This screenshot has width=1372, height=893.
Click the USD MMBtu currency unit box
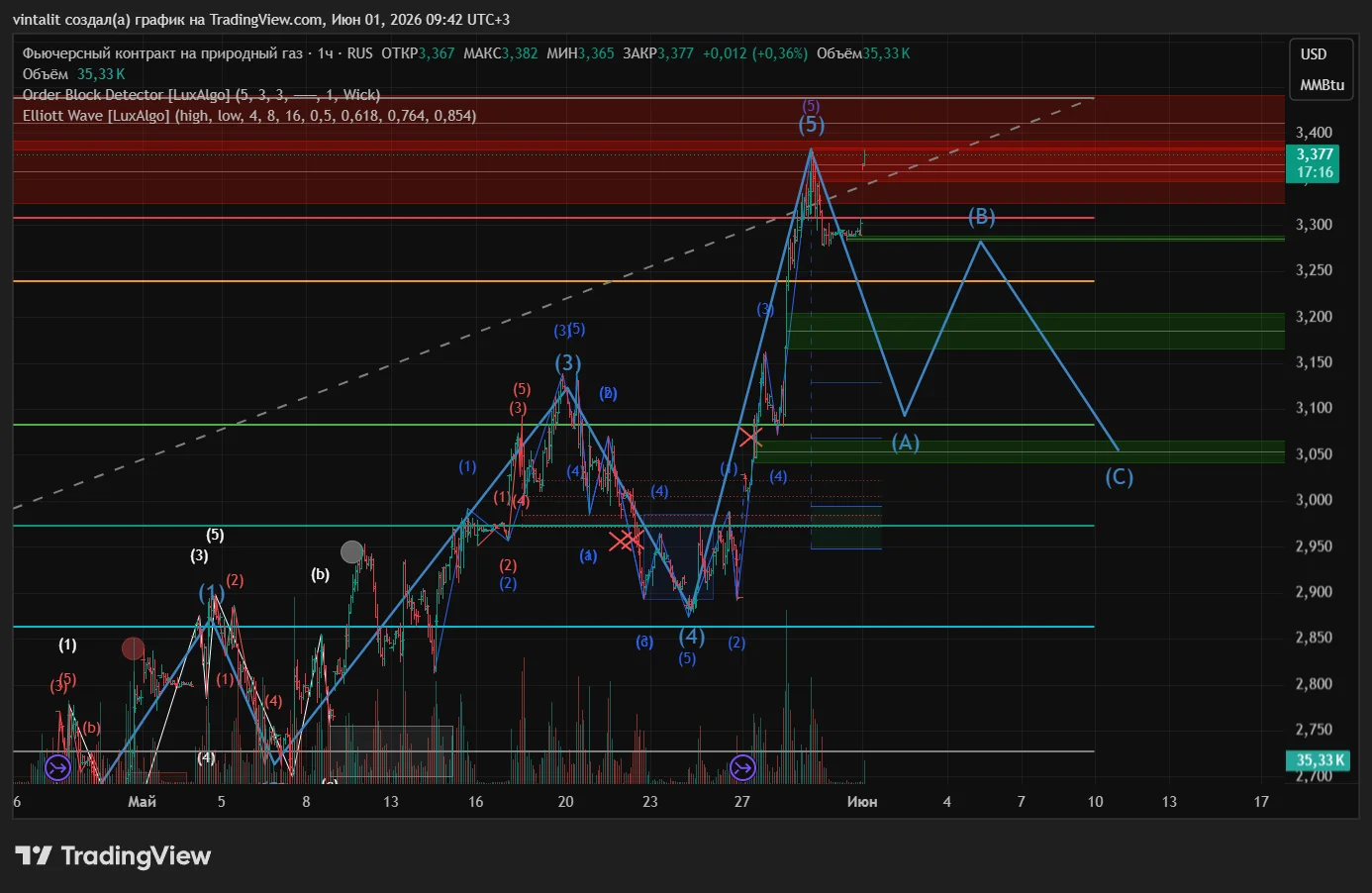[1323, 69]
